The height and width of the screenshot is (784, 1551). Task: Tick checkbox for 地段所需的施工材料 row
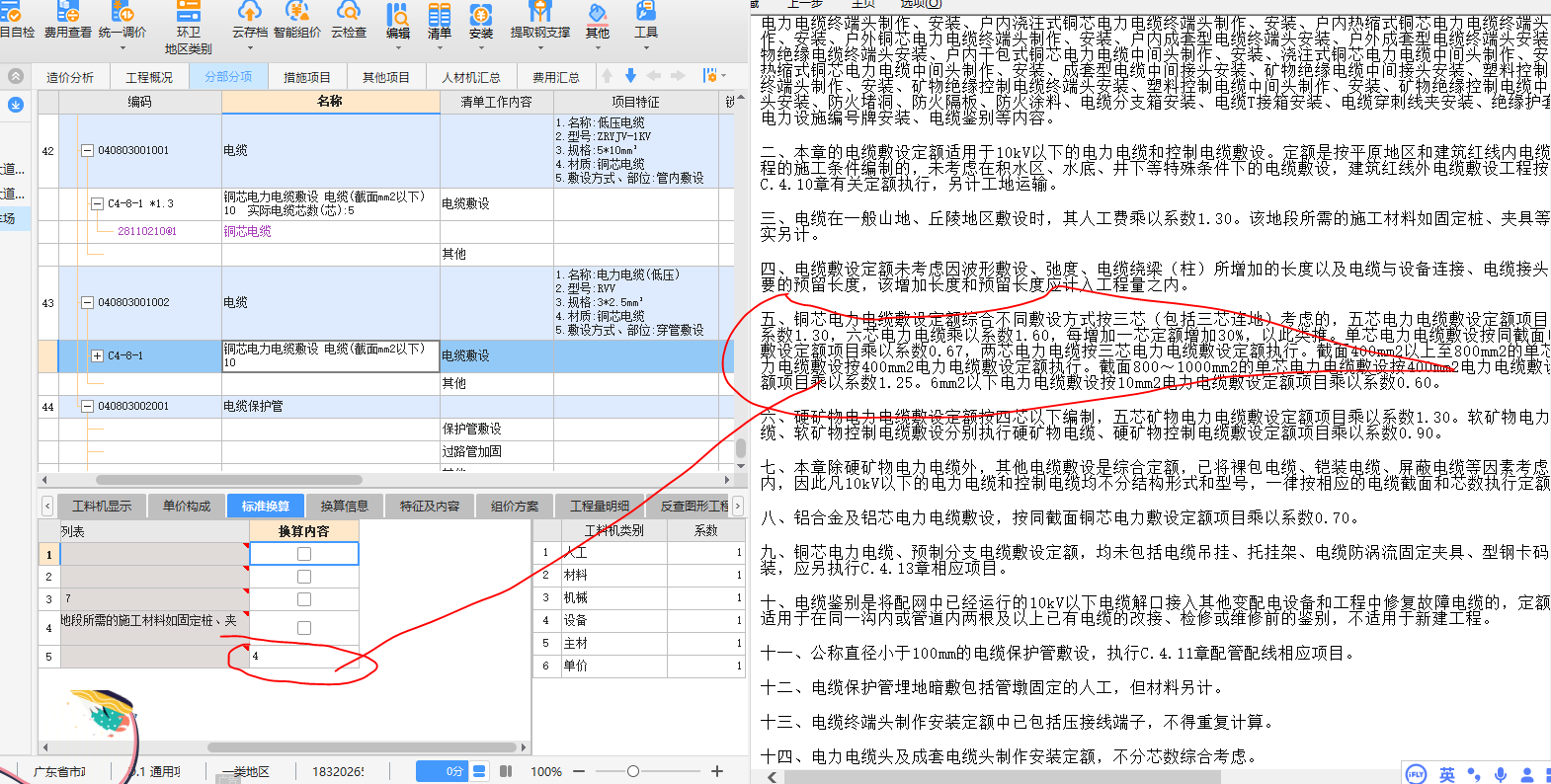point(304,628)
